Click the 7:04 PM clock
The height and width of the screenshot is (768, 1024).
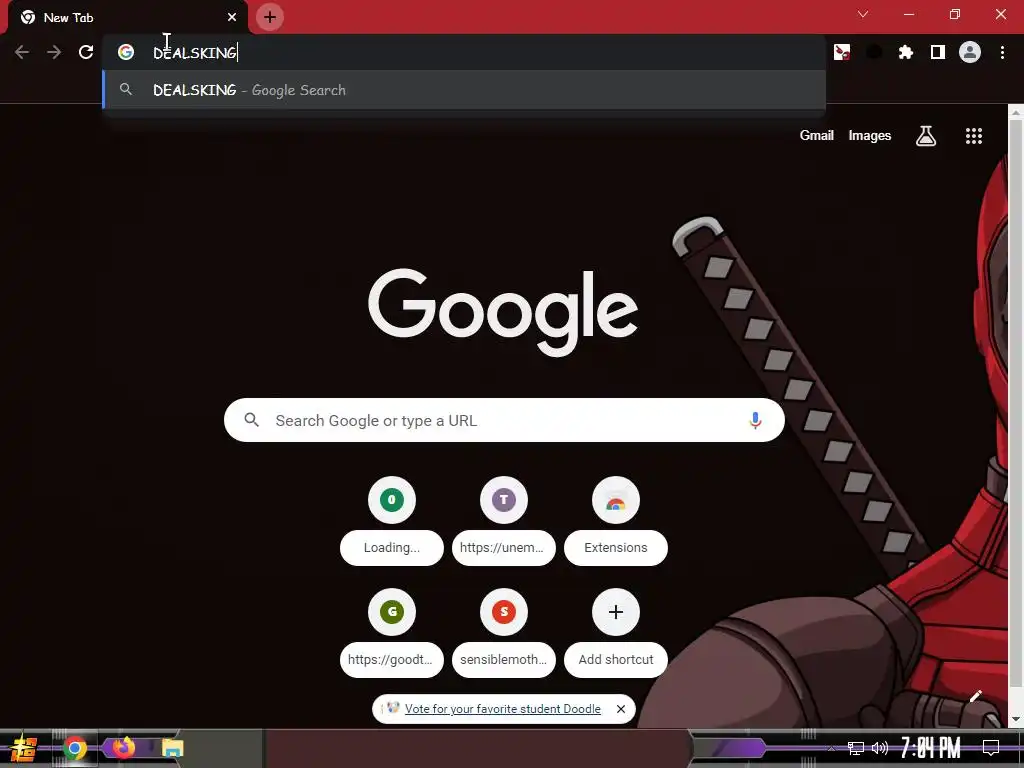(x=931, y=748)
